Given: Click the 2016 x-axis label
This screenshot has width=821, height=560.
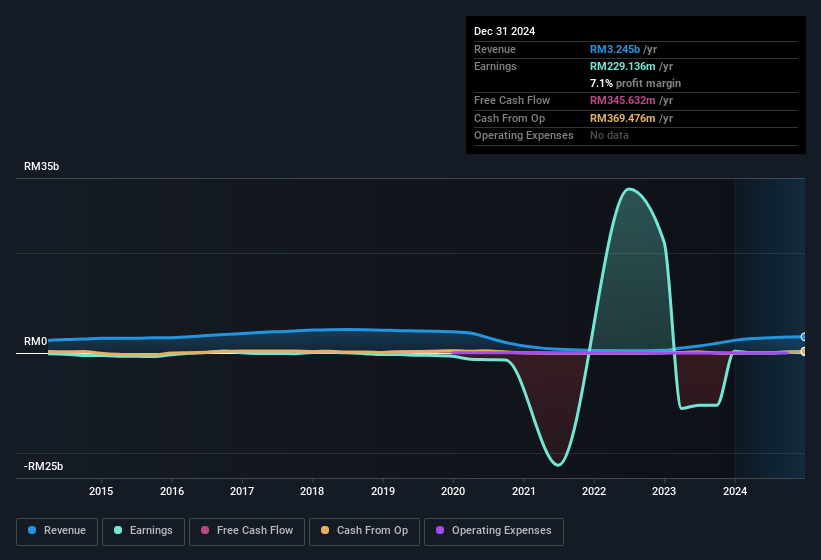Looking at the screenshot, I should (x=172, y=491).
